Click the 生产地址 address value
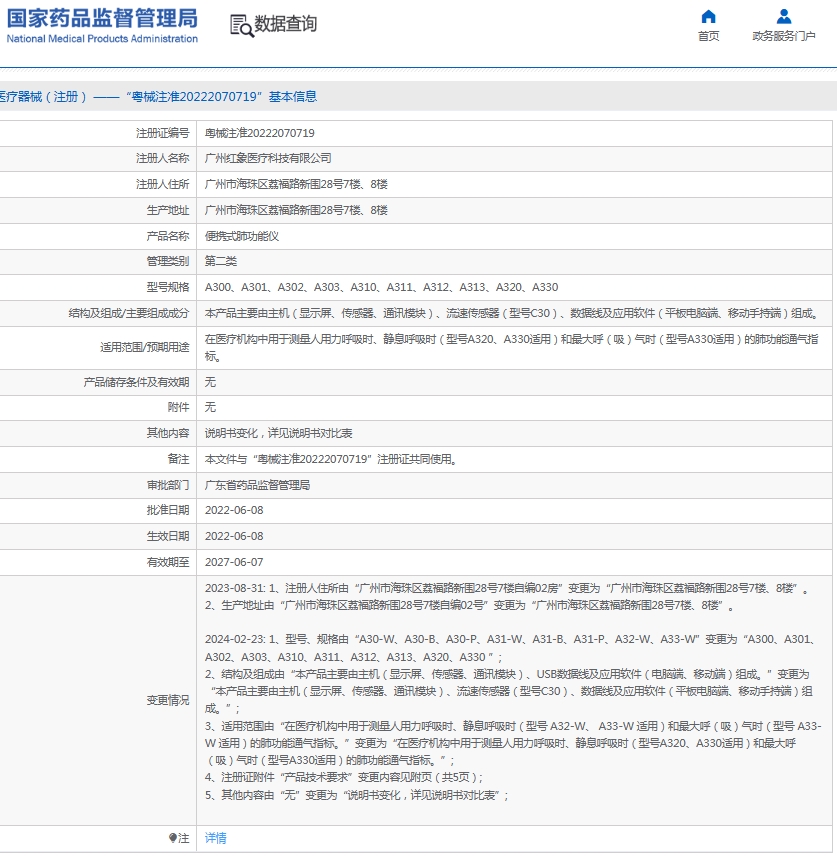 coord(296,210)
